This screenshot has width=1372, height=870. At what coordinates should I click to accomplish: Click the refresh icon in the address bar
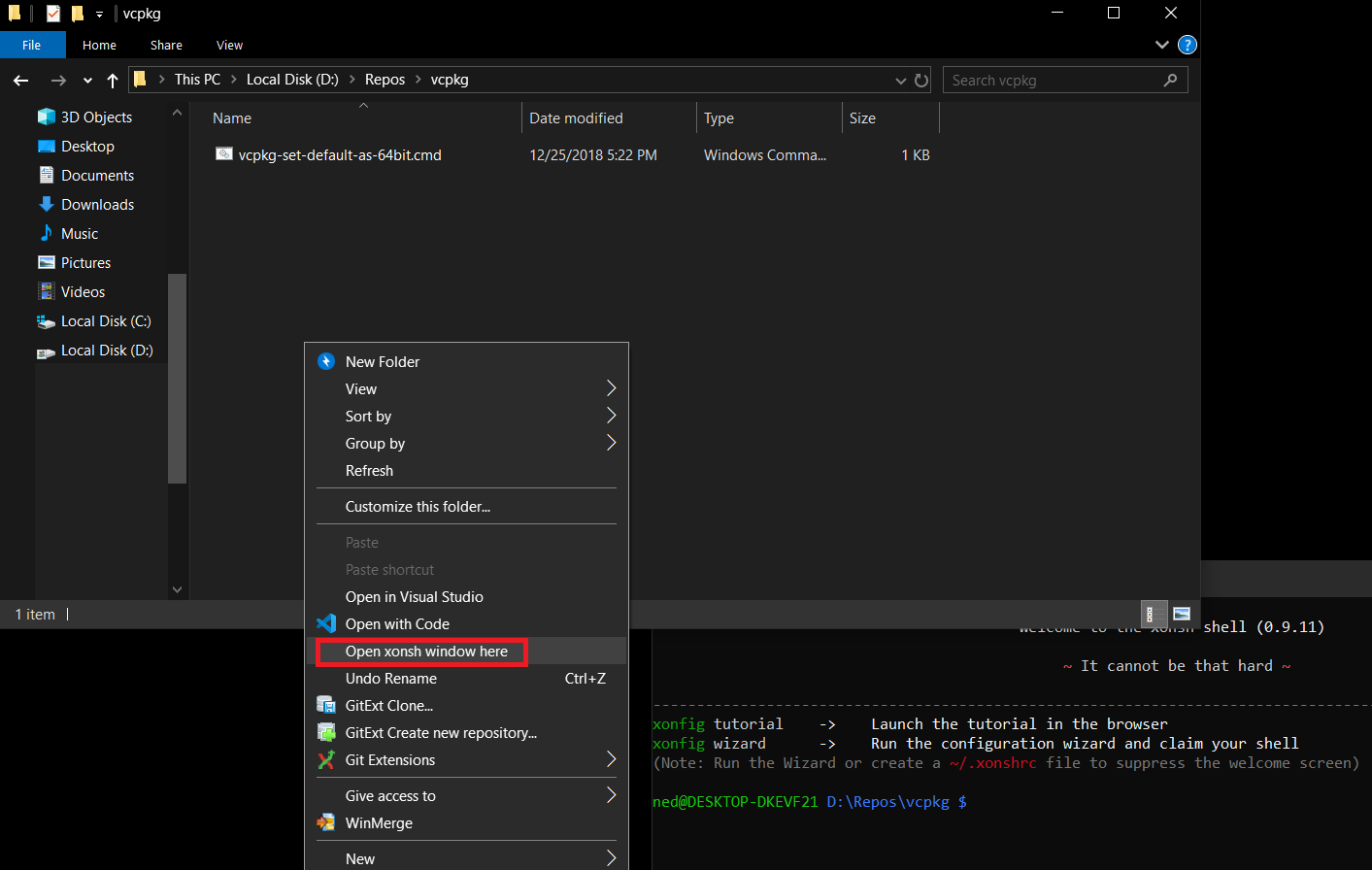920,80
